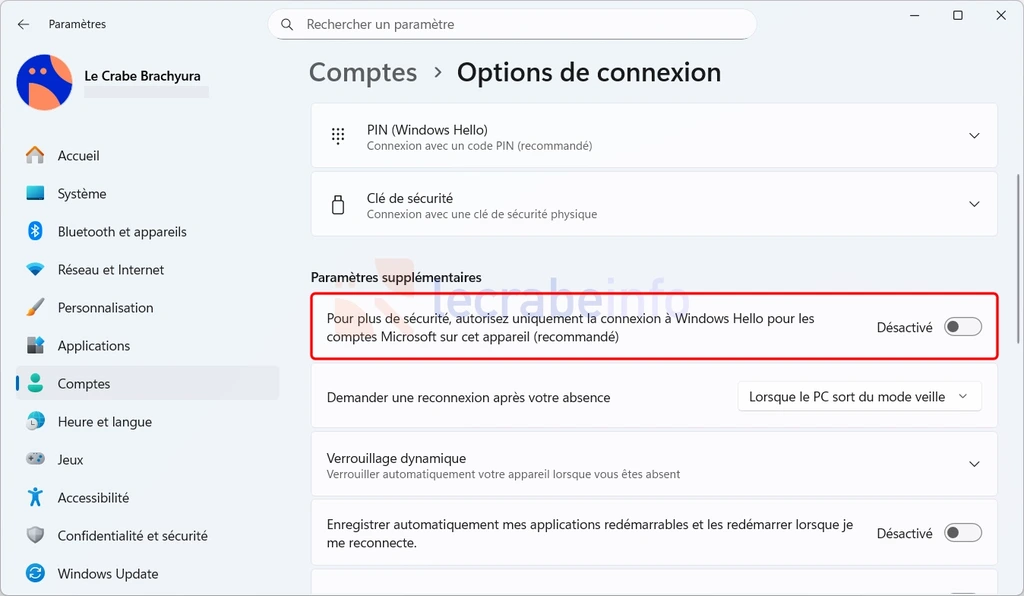Toggle auto-save restartable applications switch
This screenshot has width=1024, height=596.
coord(963,533)
